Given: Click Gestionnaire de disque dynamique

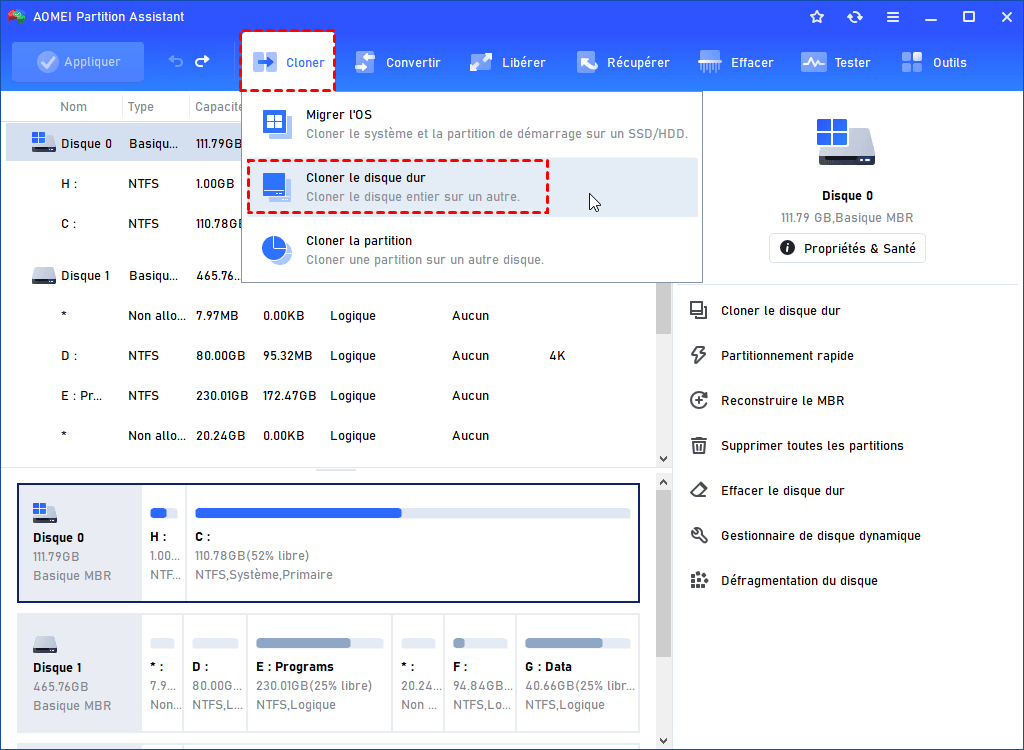Looking at the screenshot, I should coord(820,536).
